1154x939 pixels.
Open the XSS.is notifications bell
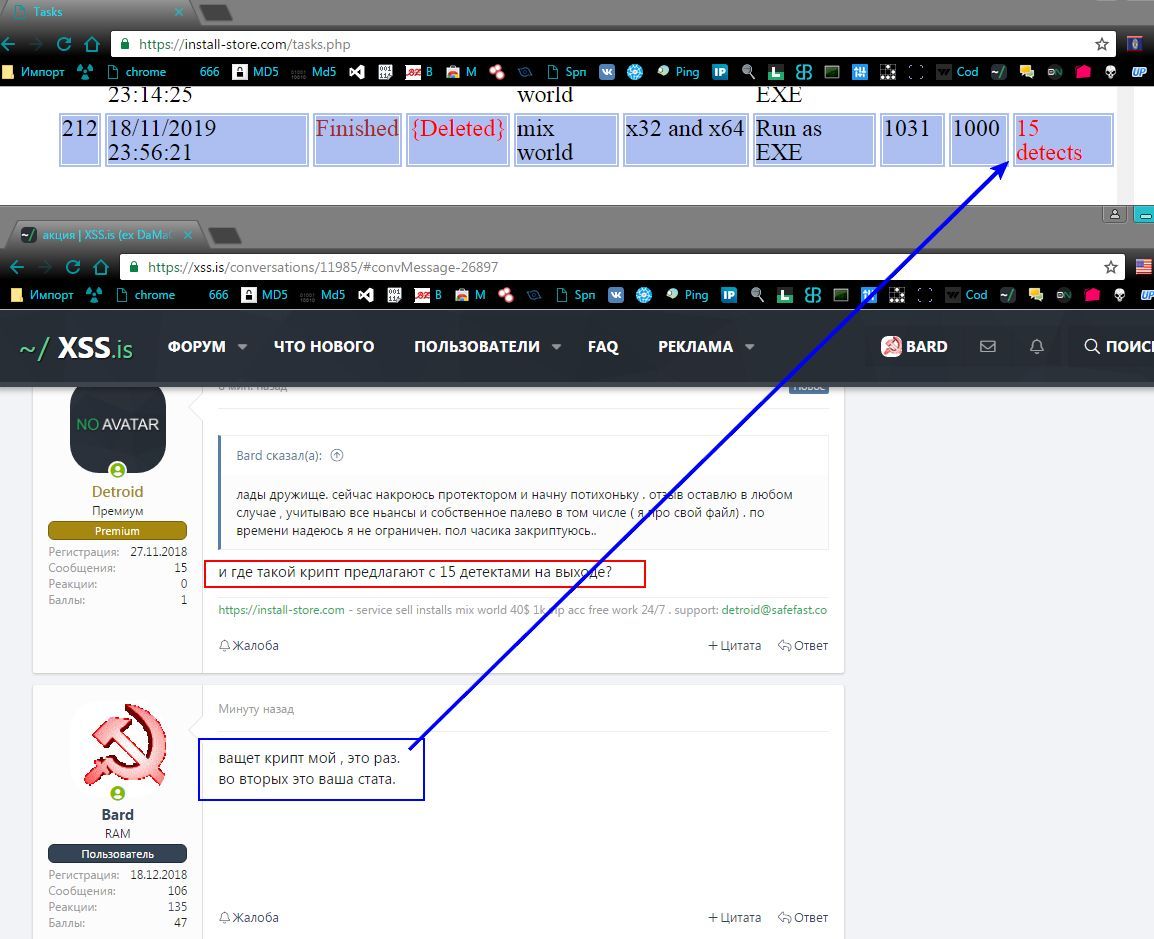[x=1037, y=346]
